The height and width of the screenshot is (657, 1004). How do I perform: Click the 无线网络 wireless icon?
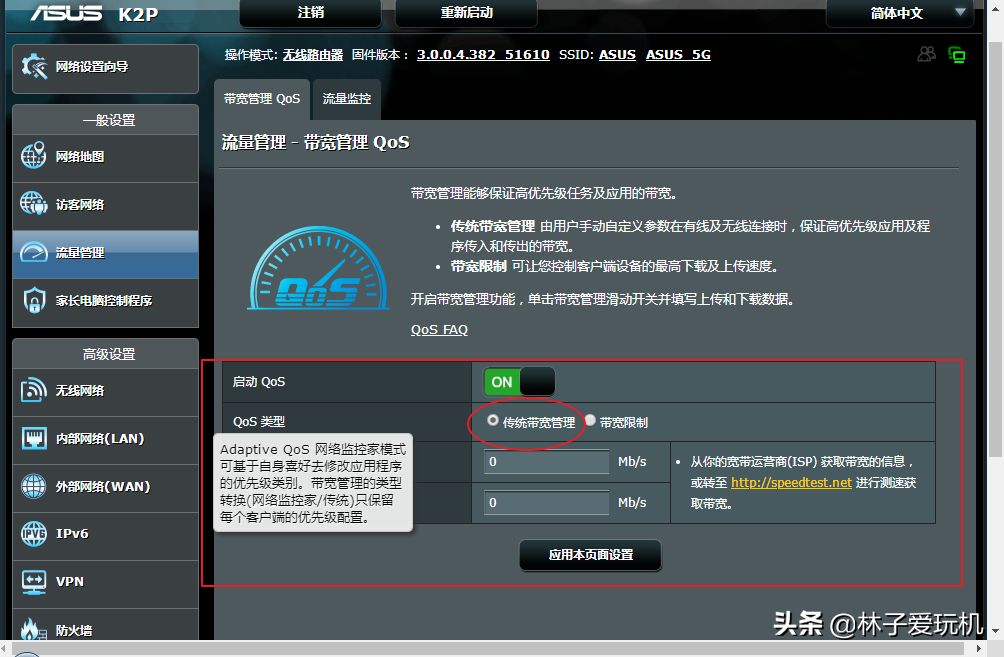point(33,390)
